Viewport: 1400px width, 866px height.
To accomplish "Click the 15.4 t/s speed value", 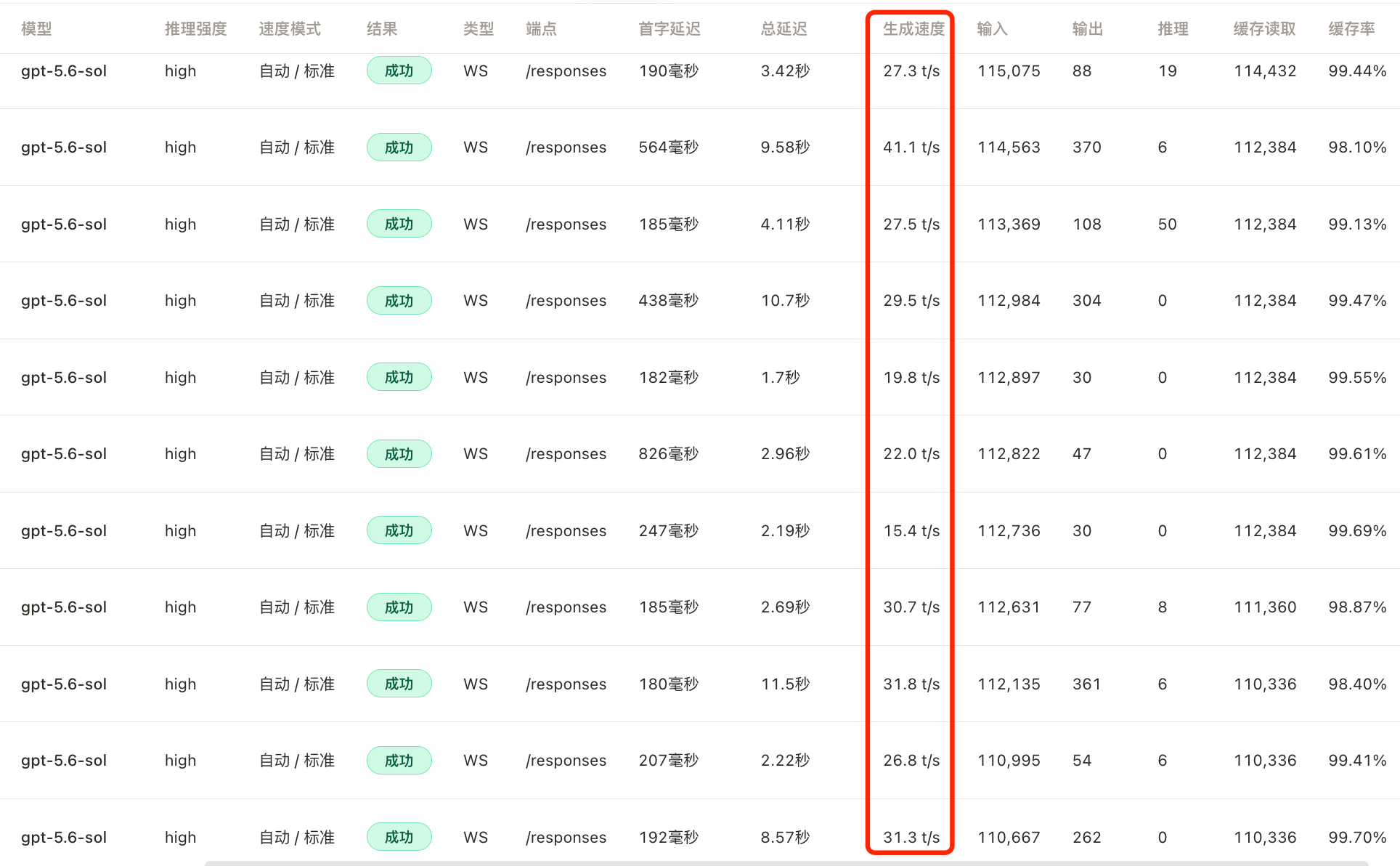I will (x=911, y=531).
